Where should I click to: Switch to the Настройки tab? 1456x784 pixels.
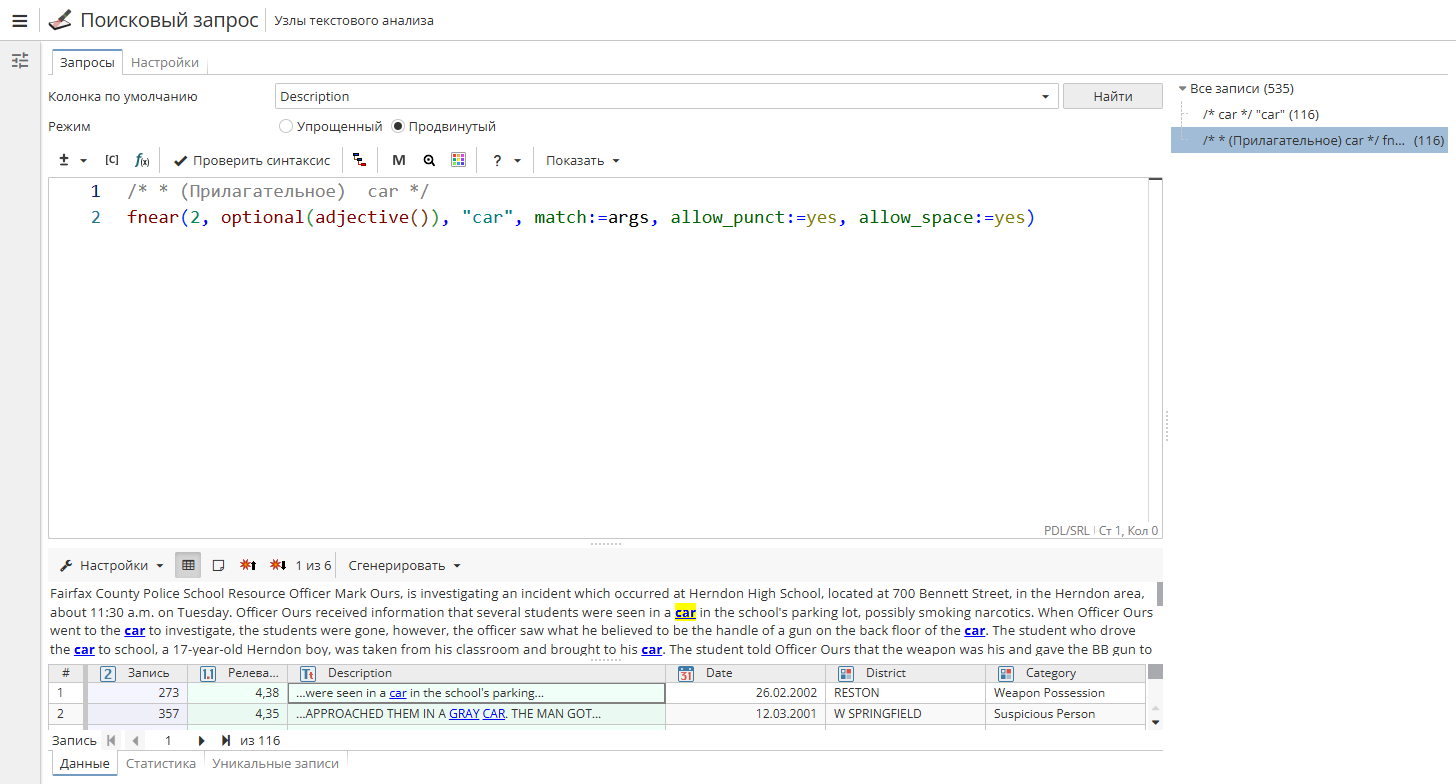pos(165,62)
